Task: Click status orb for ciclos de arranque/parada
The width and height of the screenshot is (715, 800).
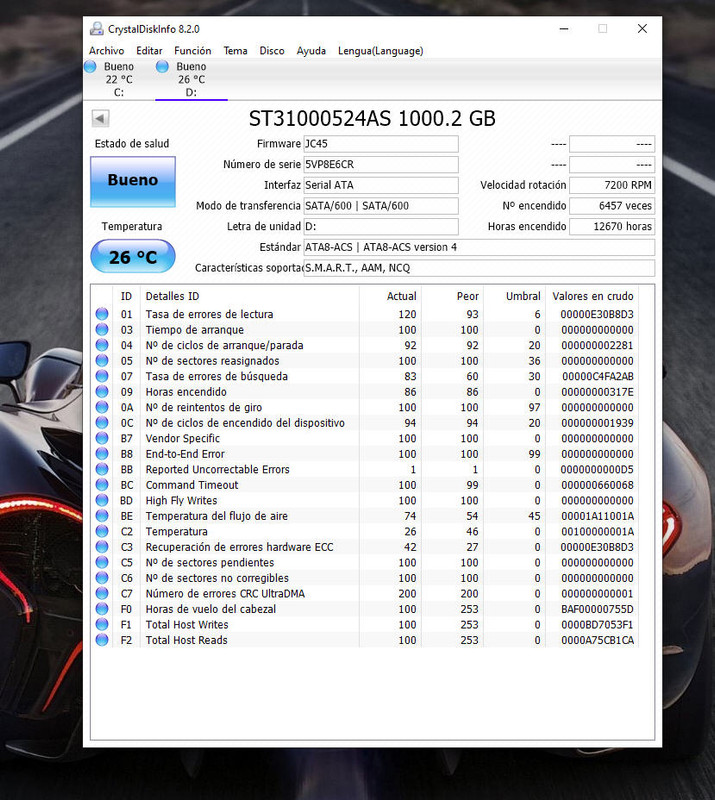Action: click(102, 345)
